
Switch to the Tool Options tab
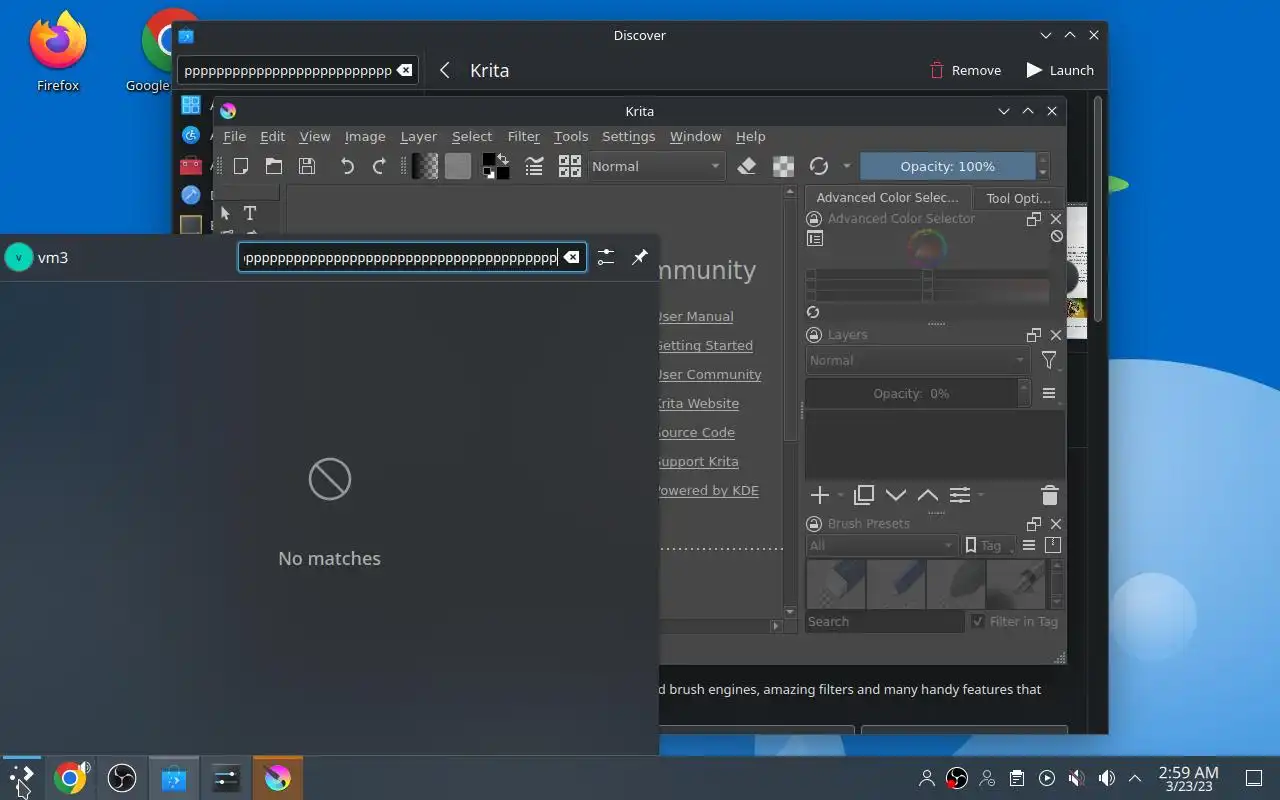click(x=1018, y=198)
